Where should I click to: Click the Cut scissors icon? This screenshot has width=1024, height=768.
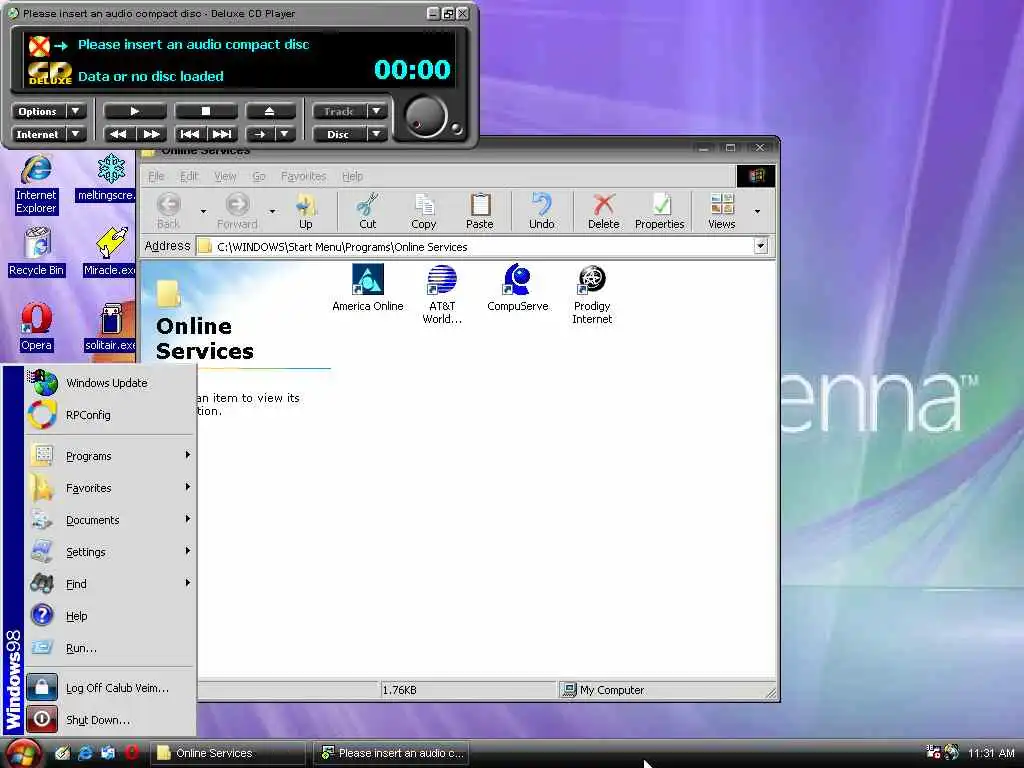(x=368, y=211)
